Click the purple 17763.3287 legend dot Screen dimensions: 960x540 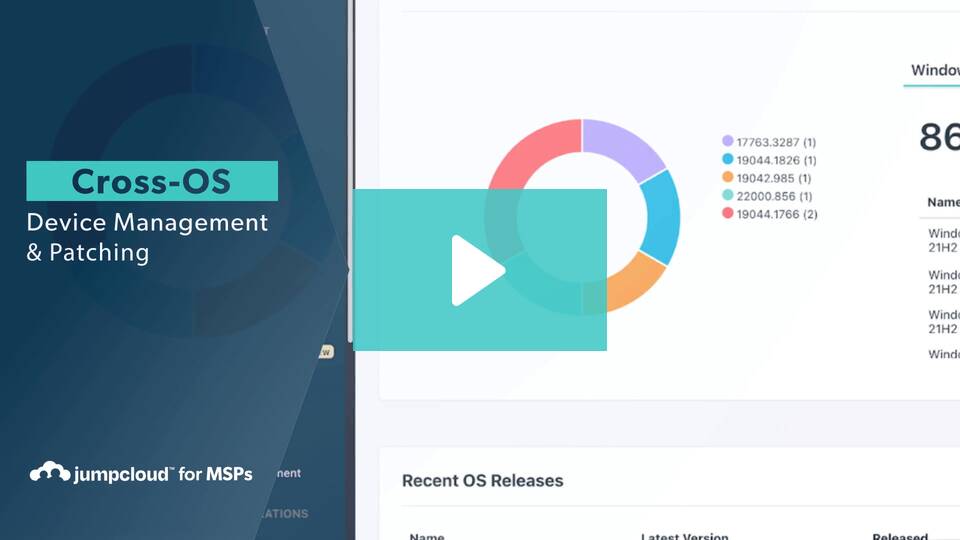pyautogui.click(x=727, y=142)
